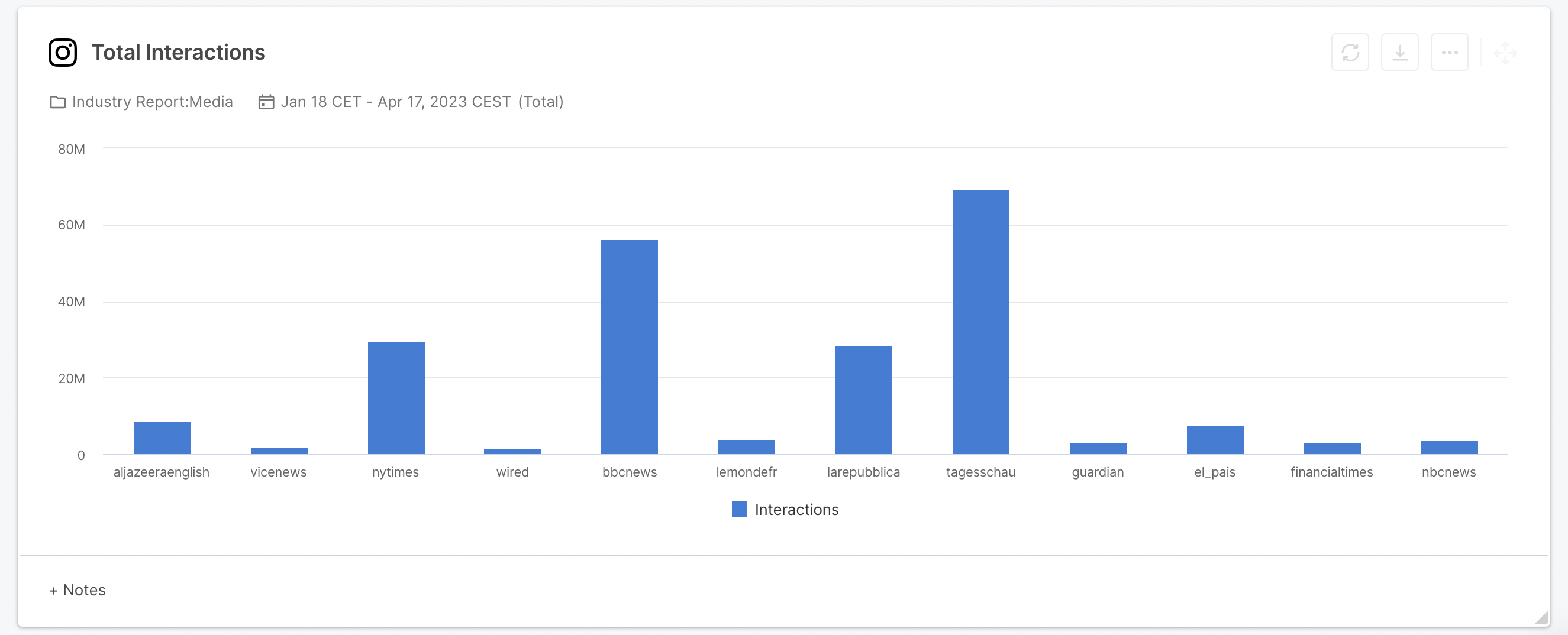
Task: Select the nytimes bar
Action: [x=396, y=398]
